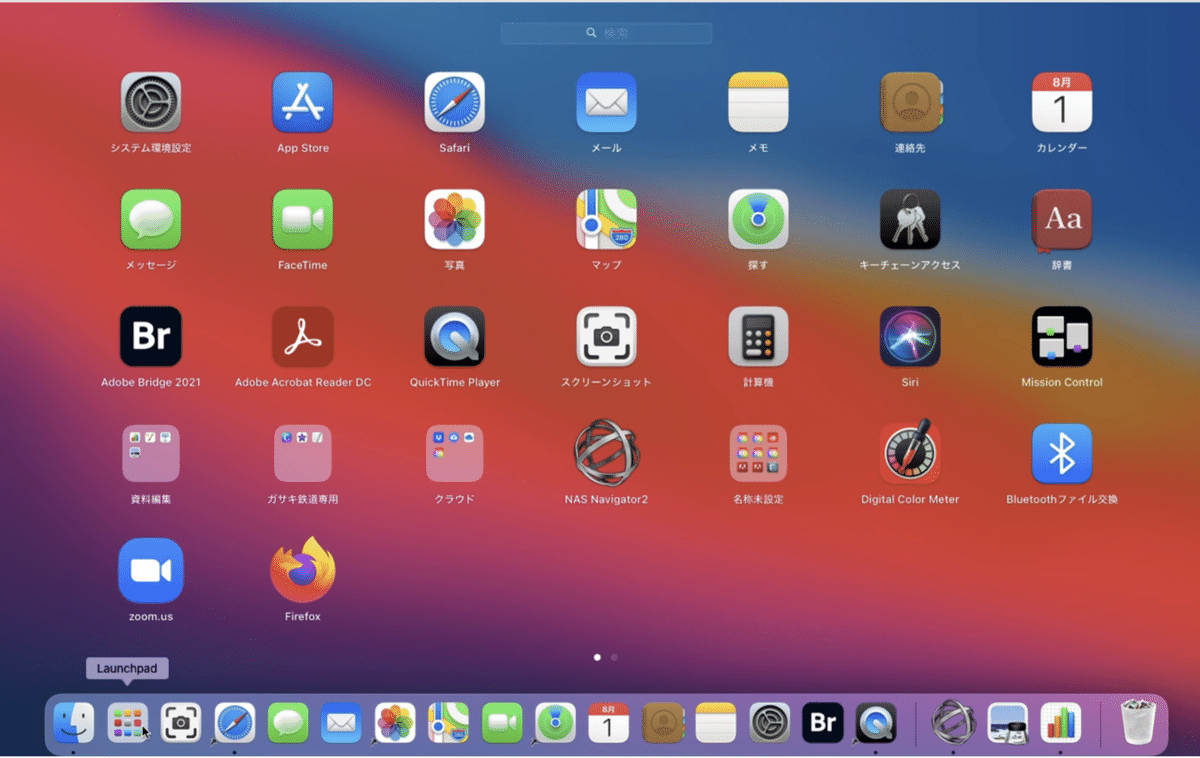Open 連絡先 in the Launchpad grid

click(x=911, y=102)
